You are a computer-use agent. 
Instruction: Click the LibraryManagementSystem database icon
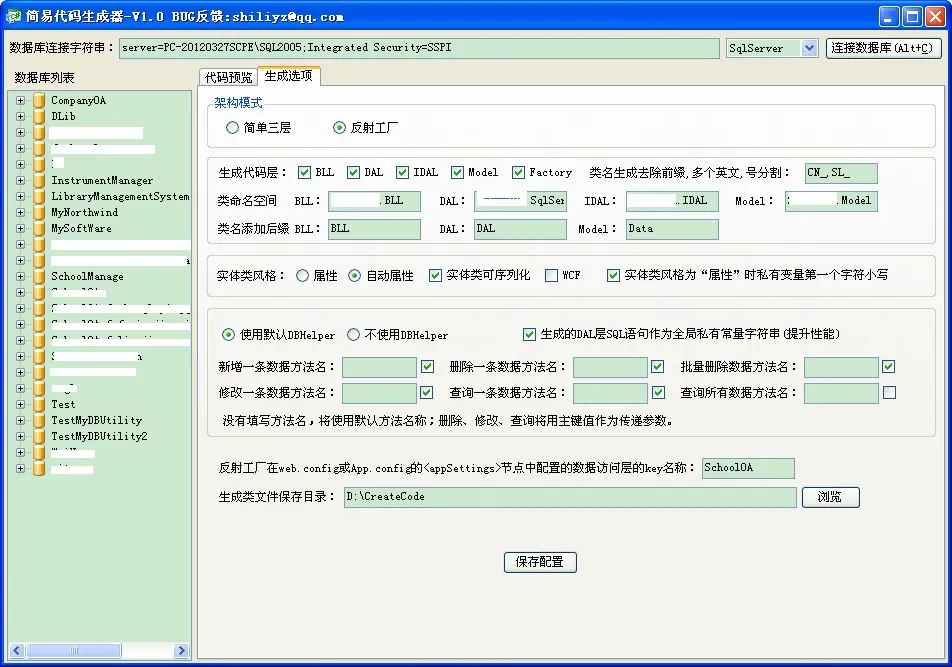click(x=39, y=196)
